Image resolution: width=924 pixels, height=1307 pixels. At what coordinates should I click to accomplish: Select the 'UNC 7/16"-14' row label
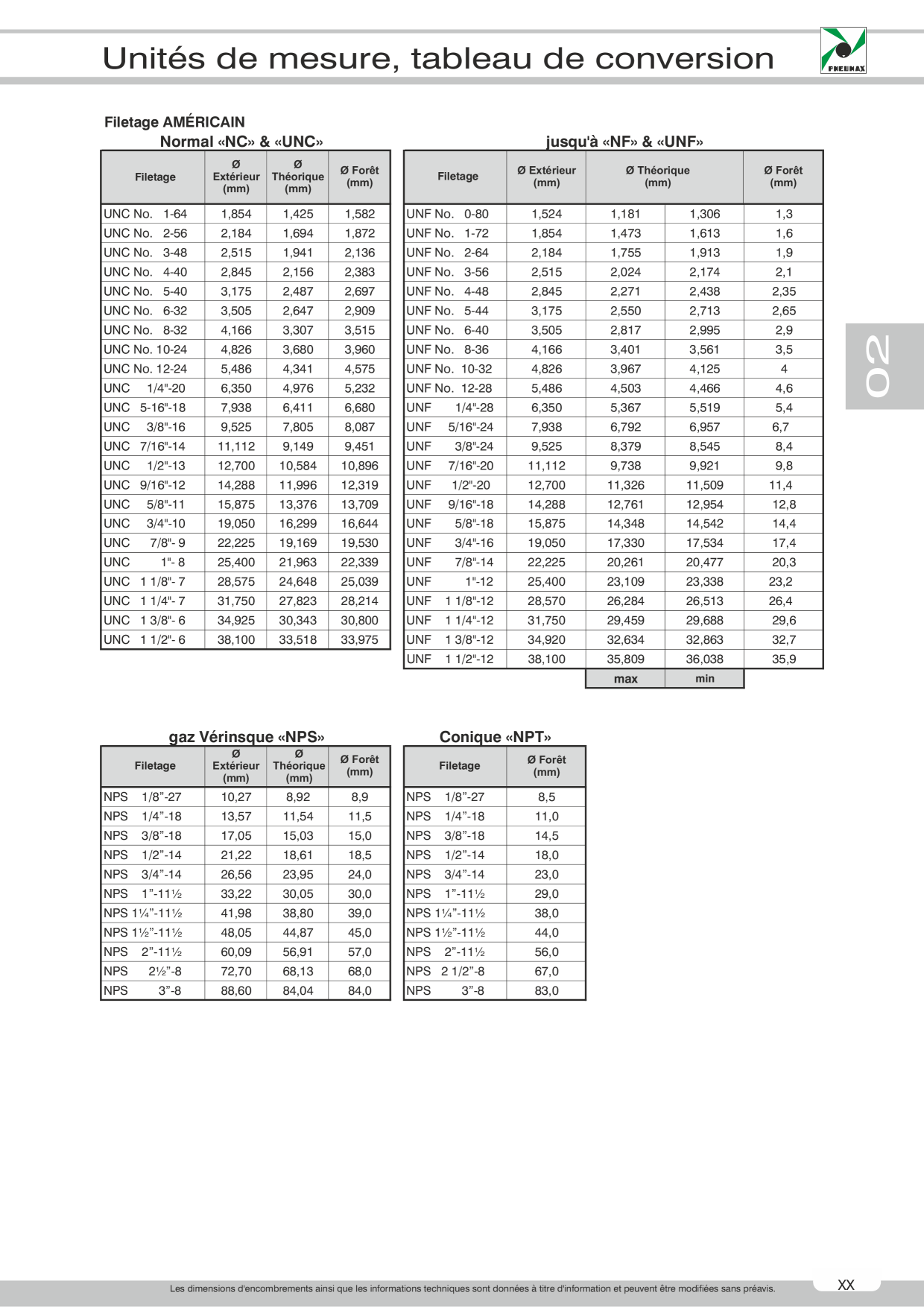145,446
